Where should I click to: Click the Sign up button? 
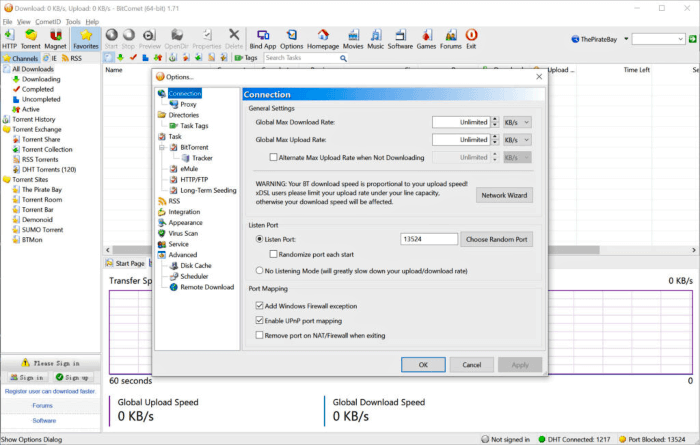coord(72,378)
